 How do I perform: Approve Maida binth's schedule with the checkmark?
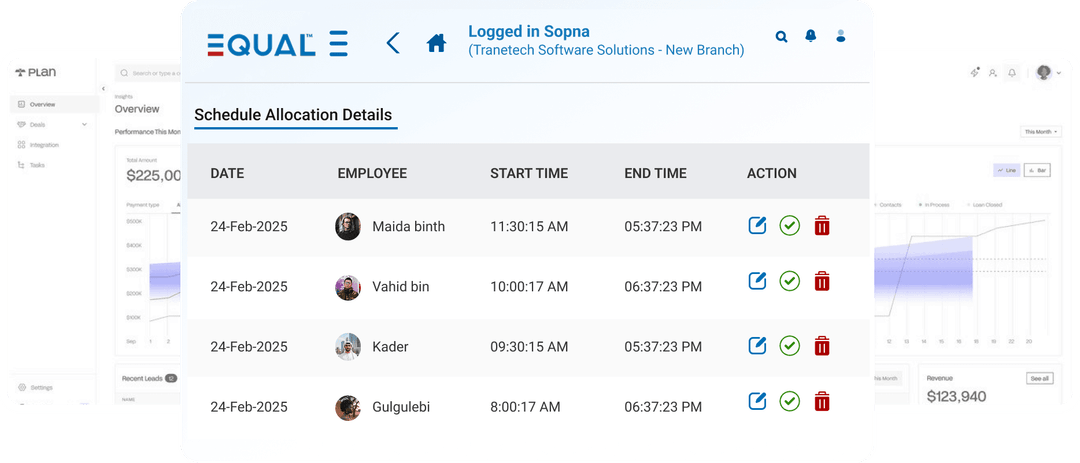tap(790, 226)
